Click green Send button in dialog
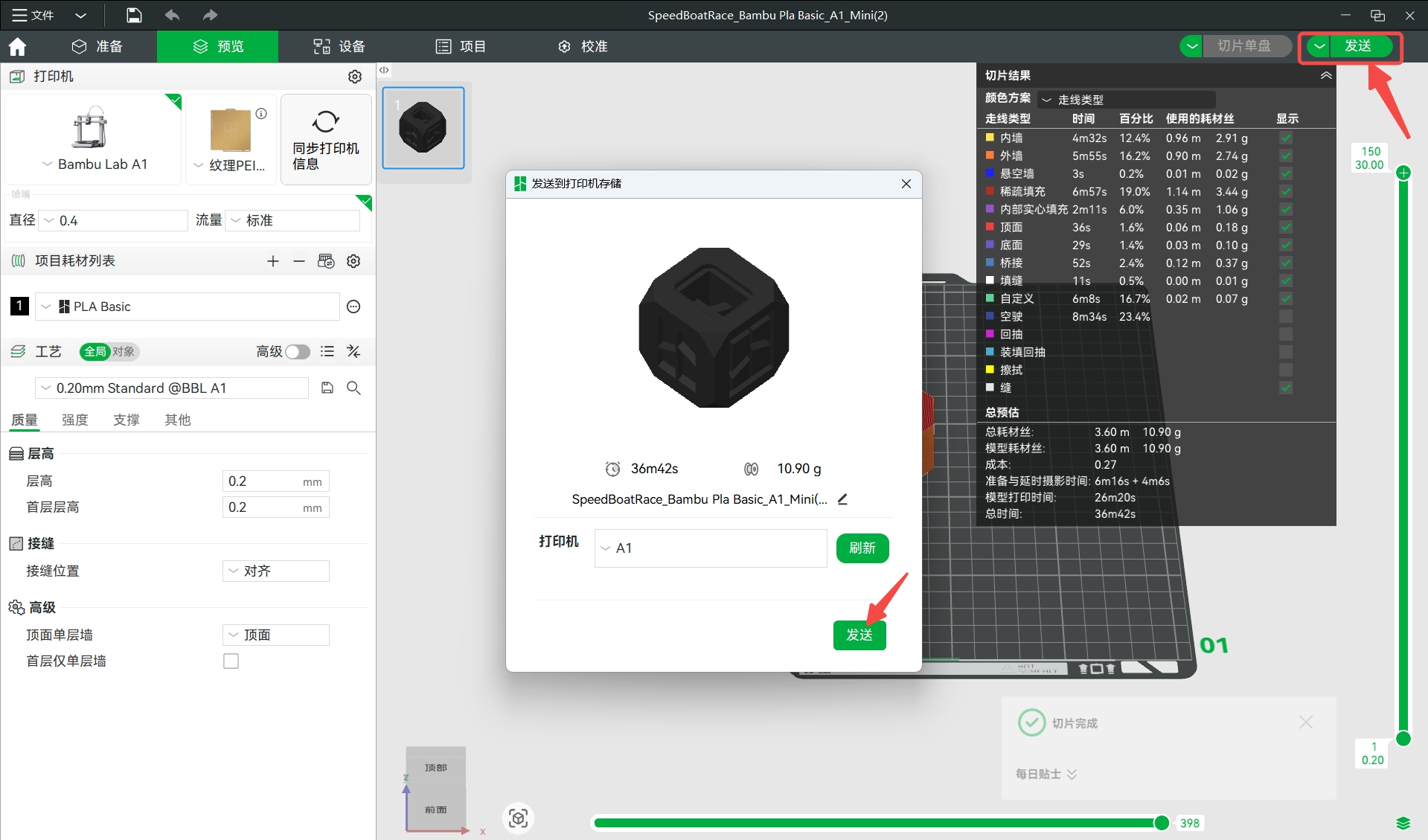This screenshot has width=1428, height=840. (x=859, y=635)
